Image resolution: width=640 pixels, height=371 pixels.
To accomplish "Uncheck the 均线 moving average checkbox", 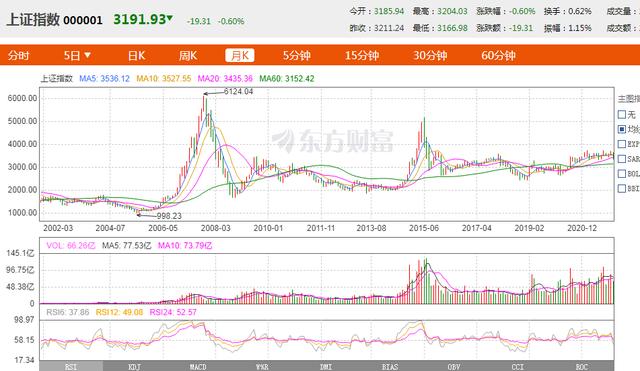I will pos(622,129).
